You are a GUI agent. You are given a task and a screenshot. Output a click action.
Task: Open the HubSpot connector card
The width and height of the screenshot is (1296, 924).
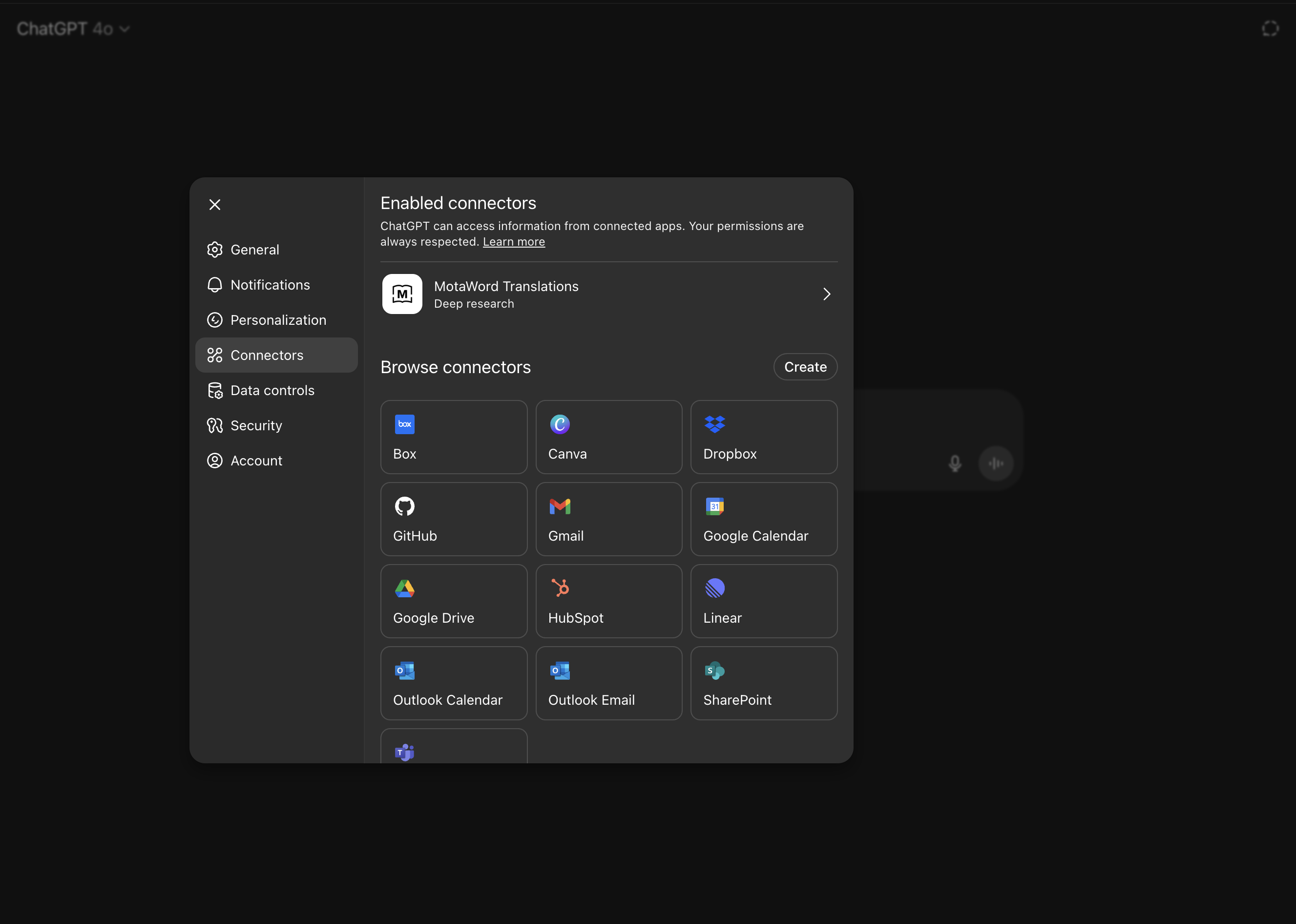tap(609, 601)
